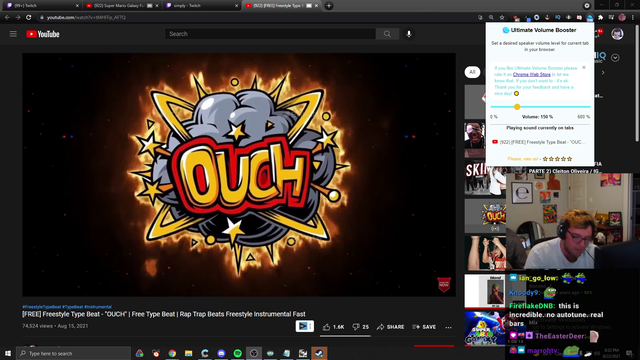Open the more actions ellipsis menu
Viewport: 640px width, 360px height.
click(448, 327)
